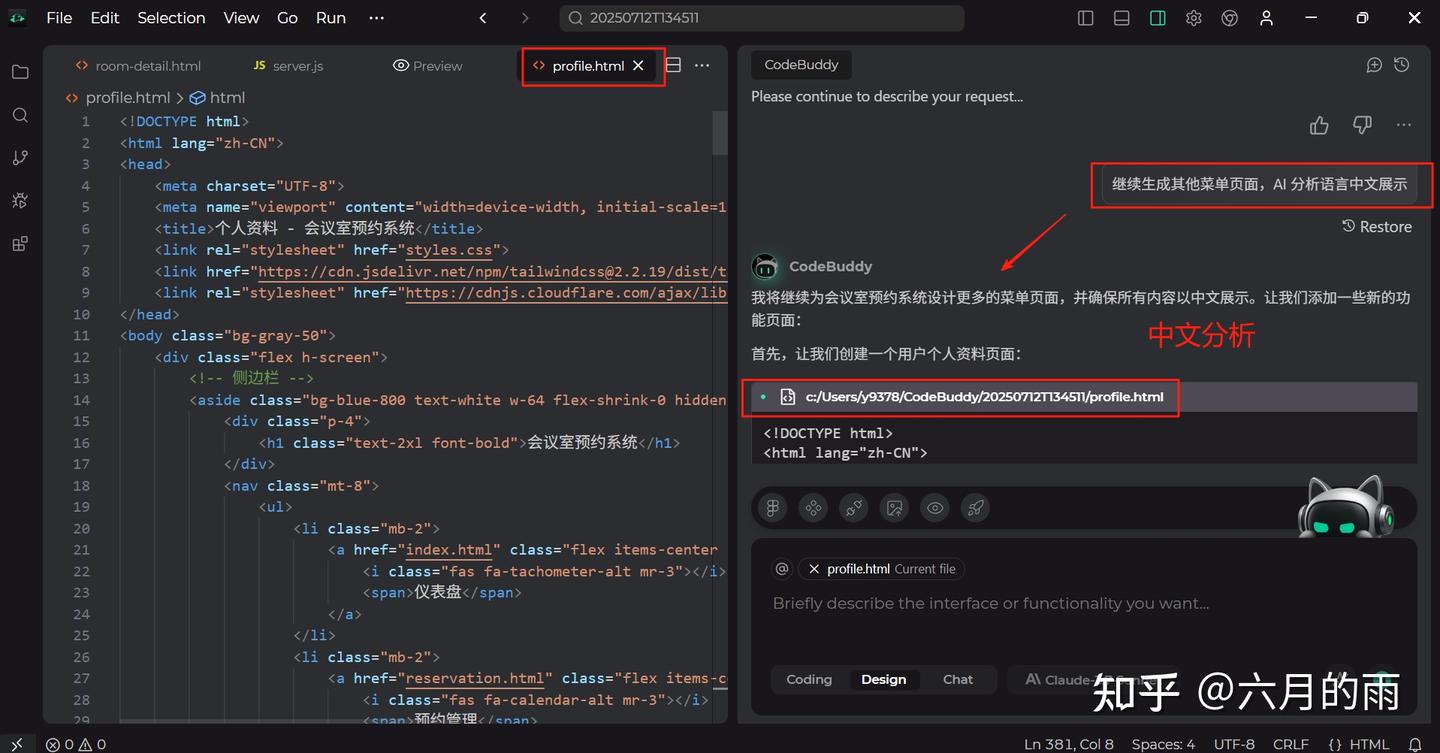This screenshot has height=753, width=1440.
Task: Toggle the bottom panel layout
Action: (x=1122, y=18)
